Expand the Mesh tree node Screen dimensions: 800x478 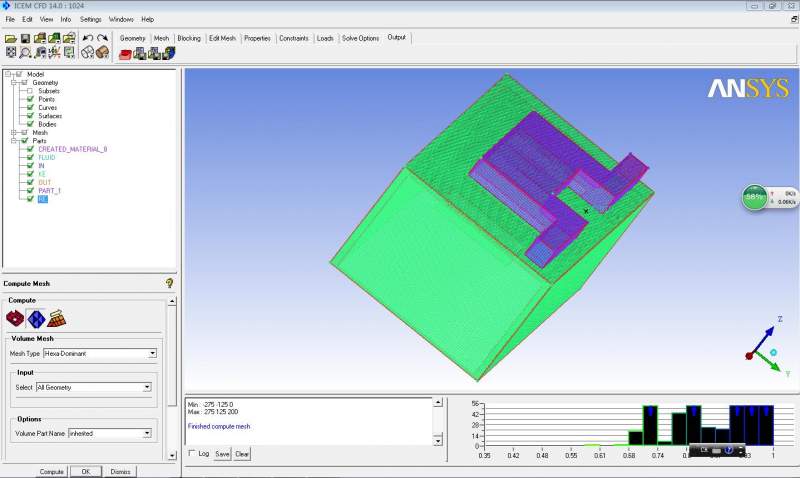[x=14, y=133]
